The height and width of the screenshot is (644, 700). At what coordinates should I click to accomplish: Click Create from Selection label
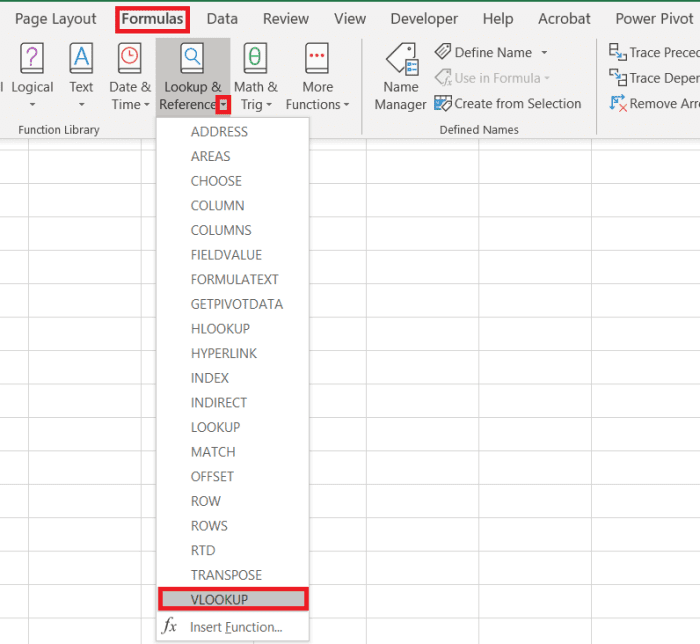click(518, 104)
